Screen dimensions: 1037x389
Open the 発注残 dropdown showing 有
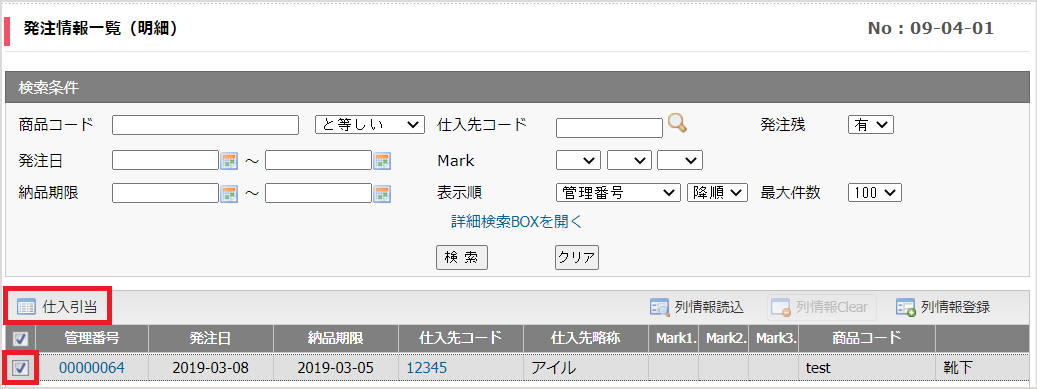[870, 124]
